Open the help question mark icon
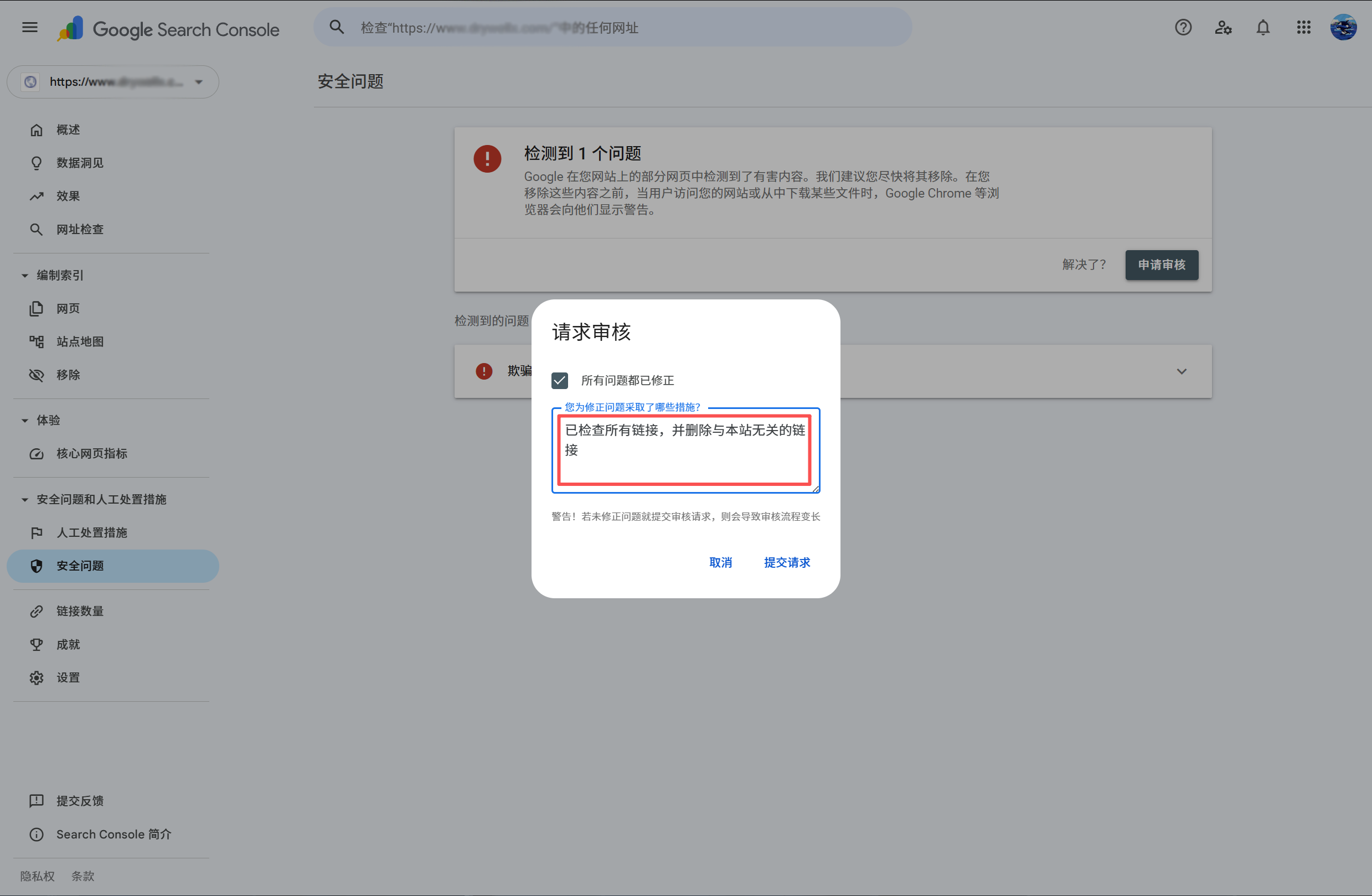The height and width of the screenshot is (896, 1372). pyautogui.click(x=1183, y=27)
